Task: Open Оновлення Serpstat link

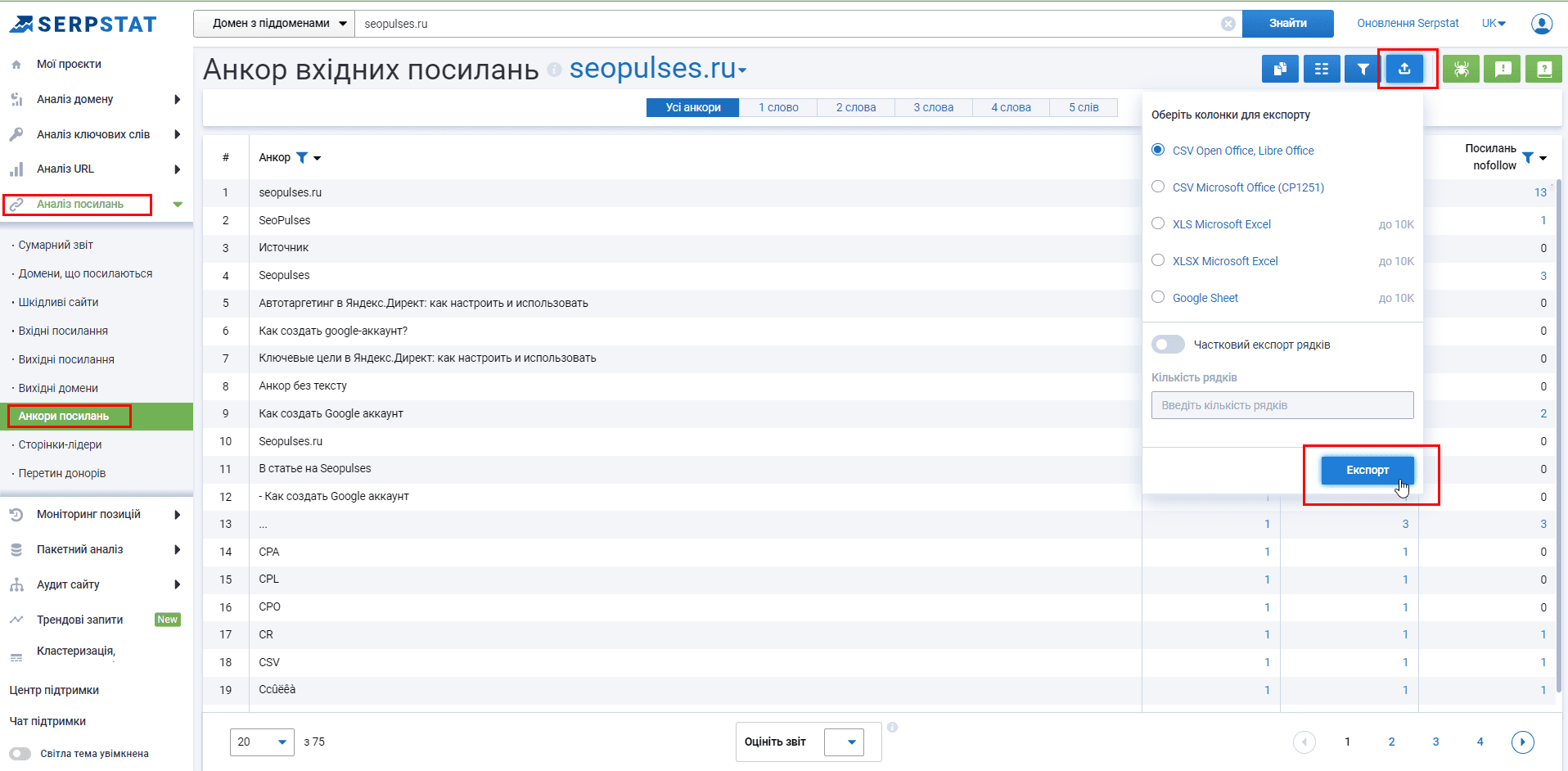Action: [x=1408, y=23]
